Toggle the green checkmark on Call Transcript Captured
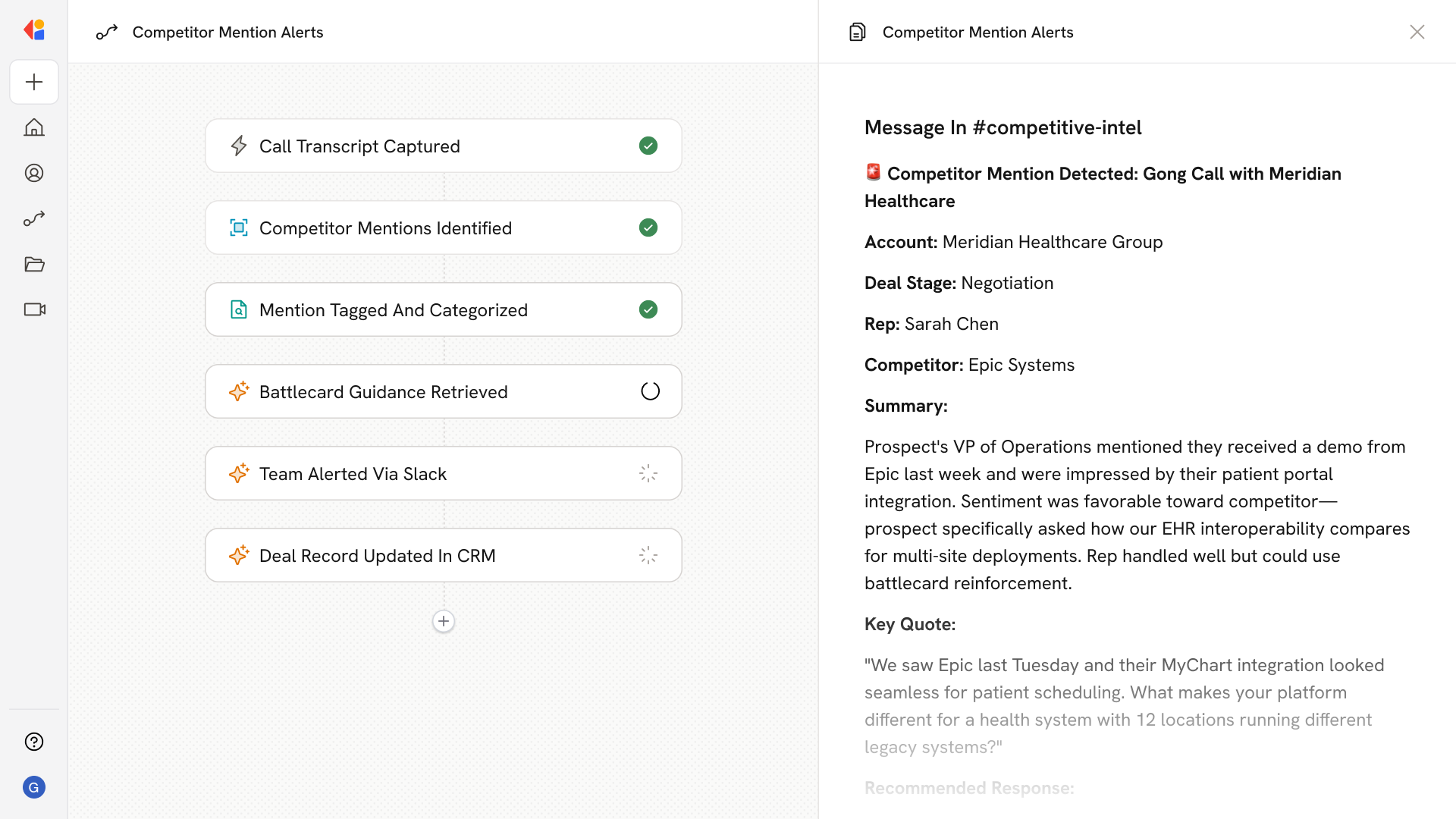 648,146
